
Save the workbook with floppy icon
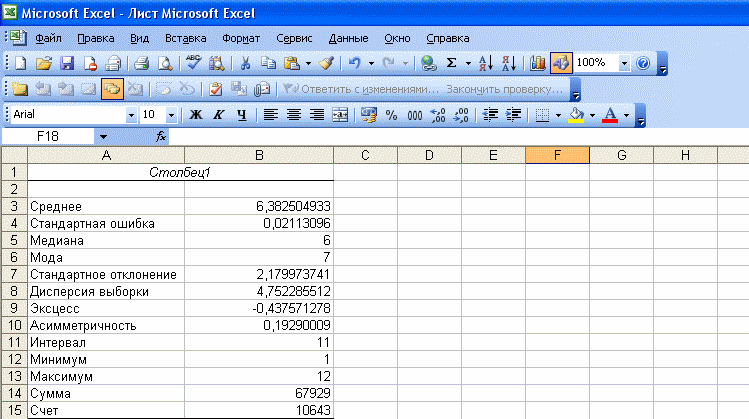[x=67, y=63]
